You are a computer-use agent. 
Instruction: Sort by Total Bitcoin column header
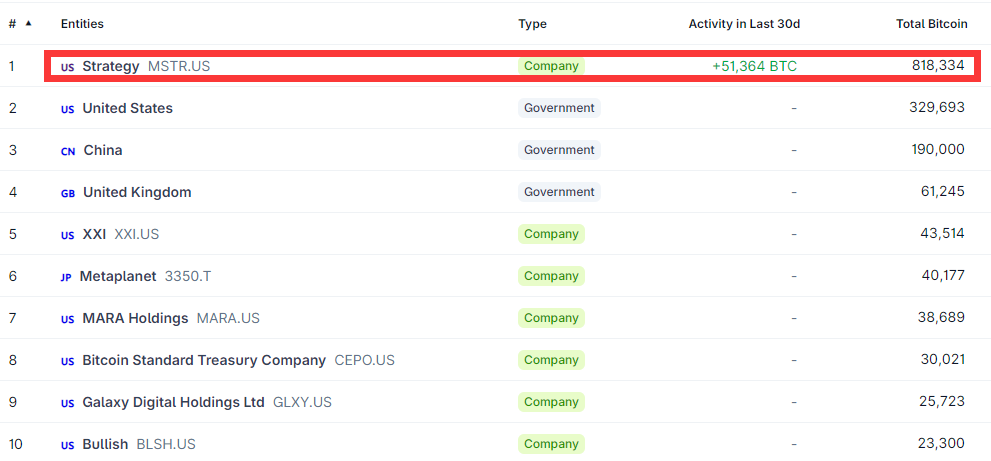coord(932,24)
